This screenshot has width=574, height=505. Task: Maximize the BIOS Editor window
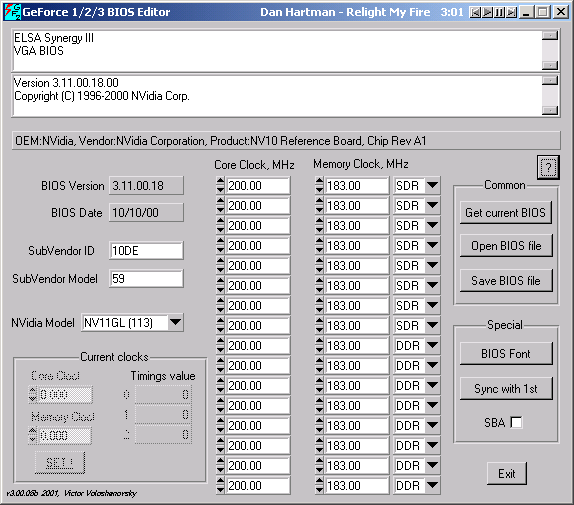(543, 12)
